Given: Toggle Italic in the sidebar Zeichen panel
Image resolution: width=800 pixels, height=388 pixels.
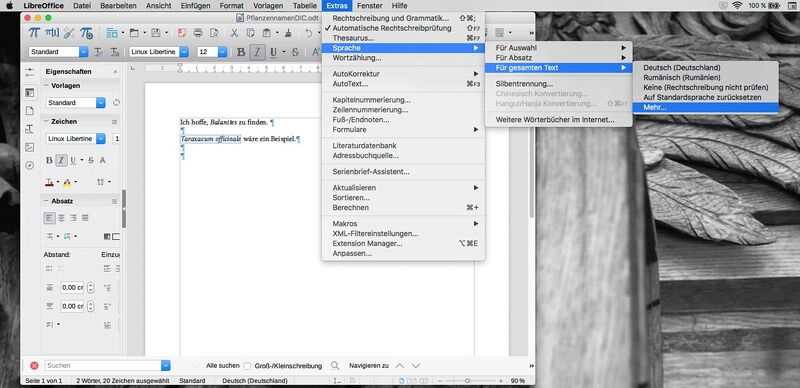Looking at the screenshot, I should click(61, 160).
